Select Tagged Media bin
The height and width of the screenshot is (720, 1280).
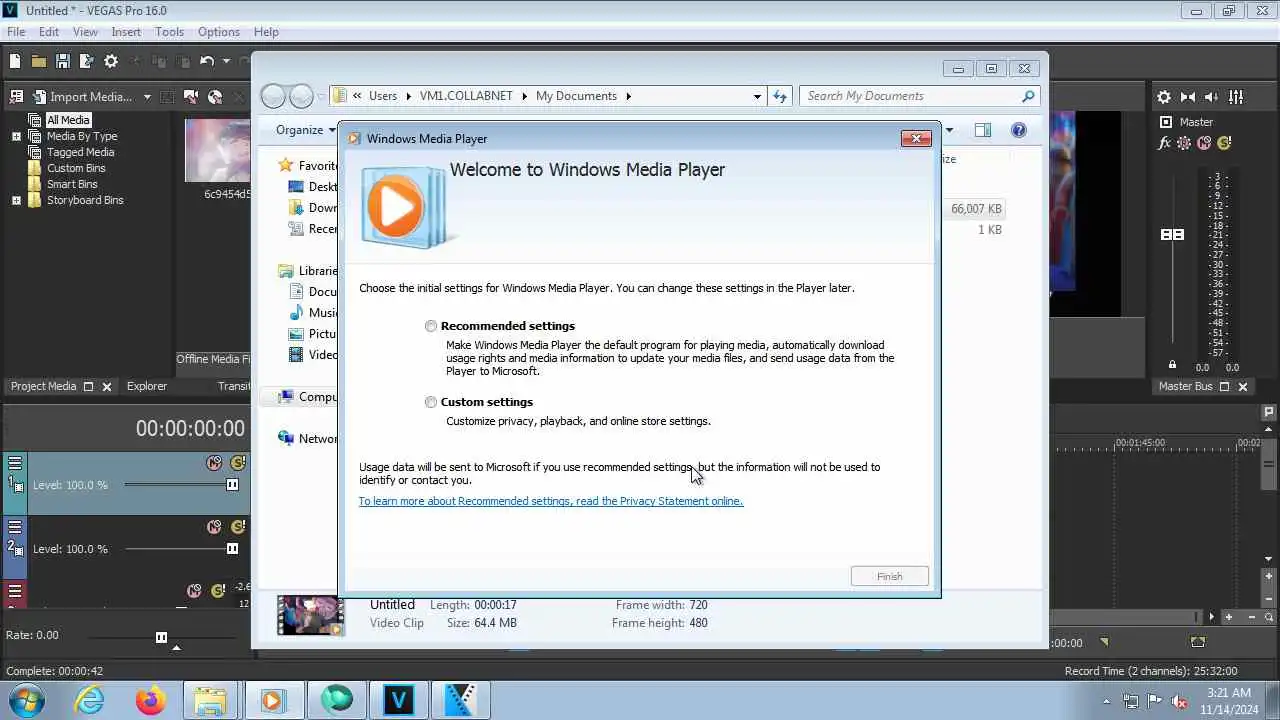click(80, 152)
